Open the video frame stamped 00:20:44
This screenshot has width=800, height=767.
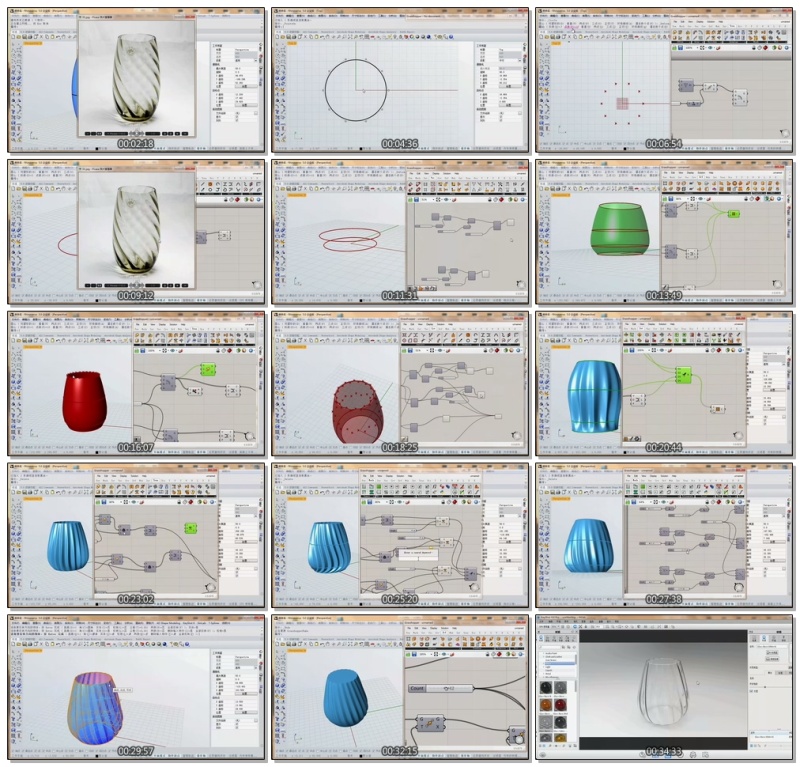pyautogui.click(x=664, y=384)
